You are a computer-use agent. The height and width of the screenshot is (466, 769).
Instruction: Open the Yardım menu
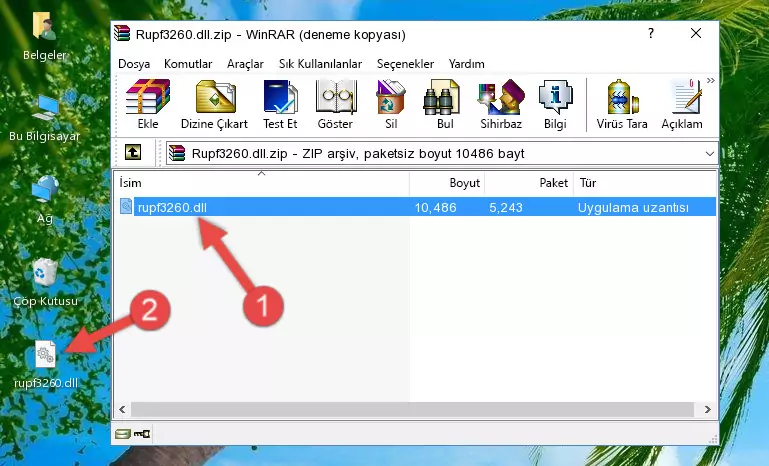pyautogui.click(x=466, y=64)
